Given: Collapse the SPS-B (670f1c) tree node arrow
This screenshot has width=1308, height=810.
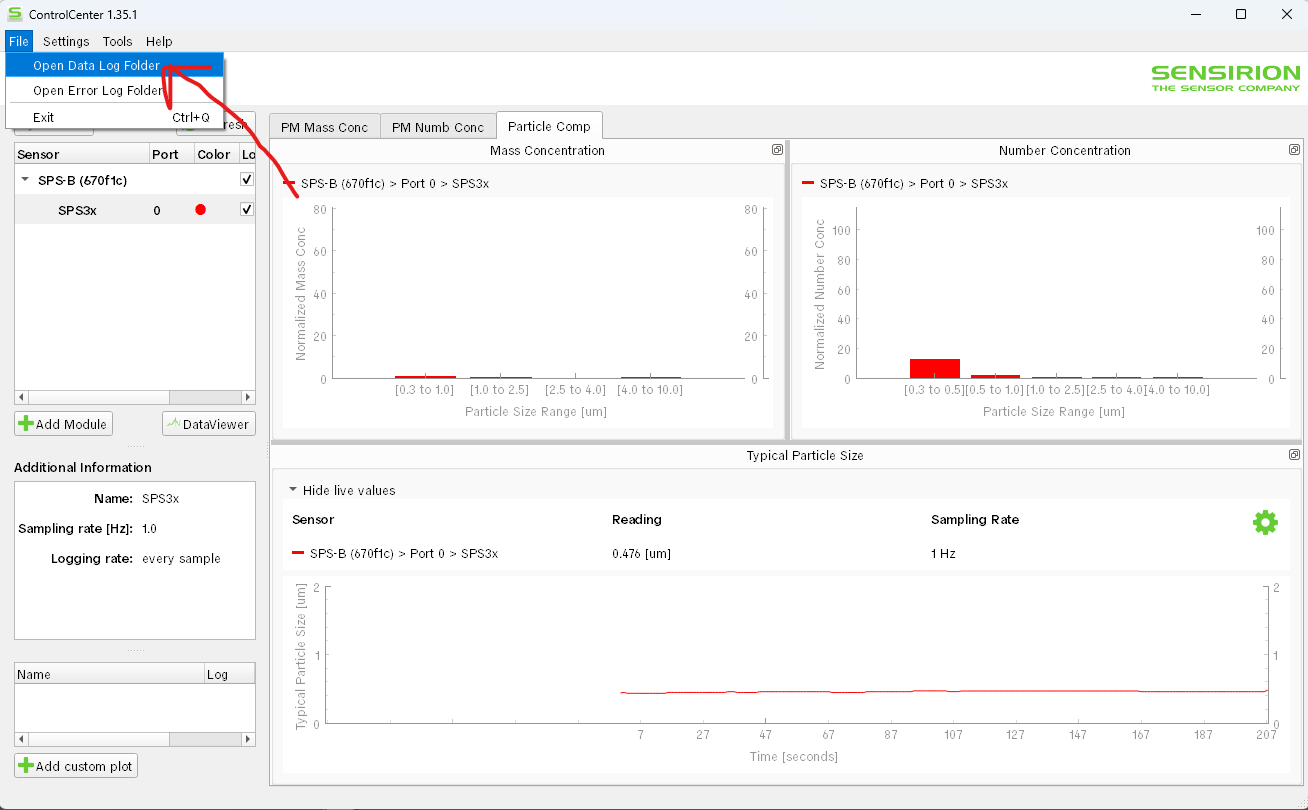Looking at the screenshot, I should click(25, 180).
